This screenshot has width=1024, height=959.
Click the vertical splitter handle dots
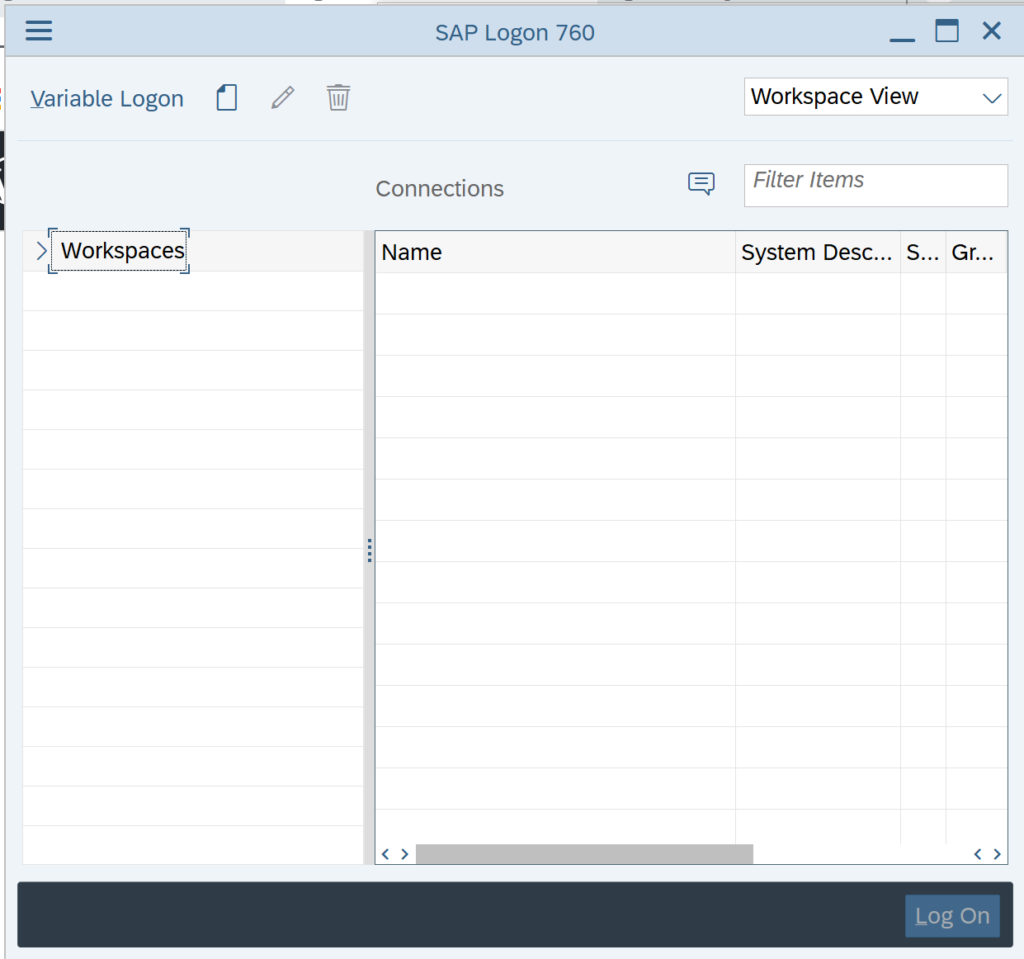click(369, 550)
